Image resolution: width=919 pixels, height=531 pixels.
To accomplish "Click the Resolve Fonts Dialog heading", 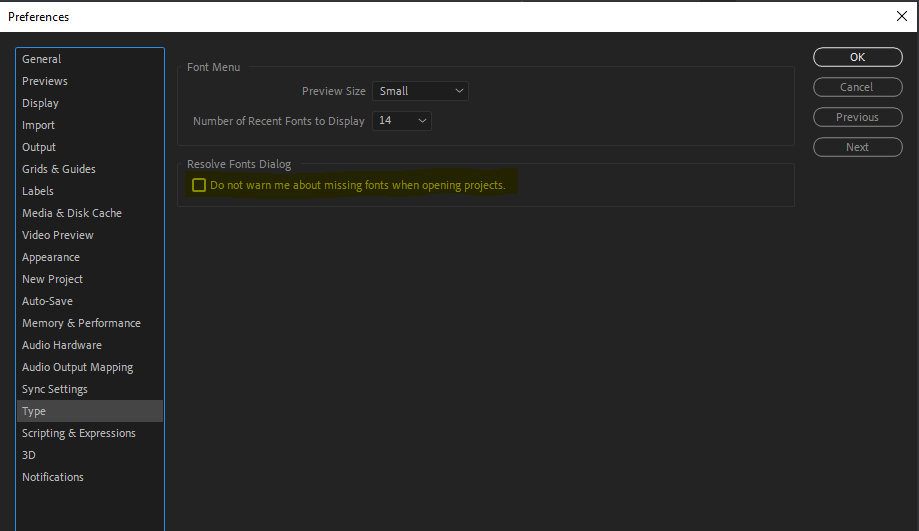I will point(239,164).
